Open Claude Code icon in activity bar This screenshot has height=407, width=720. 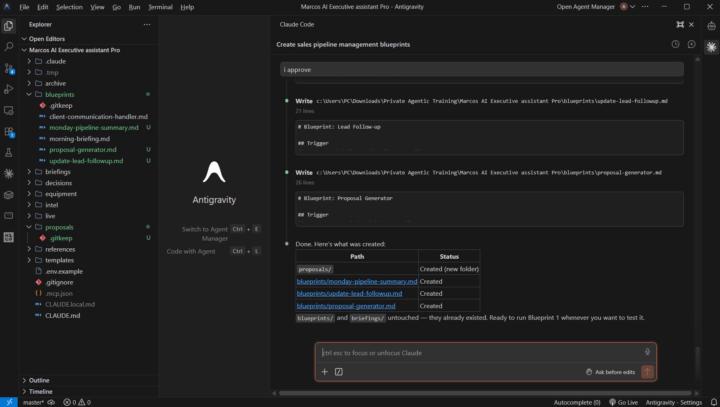[8, 174]
